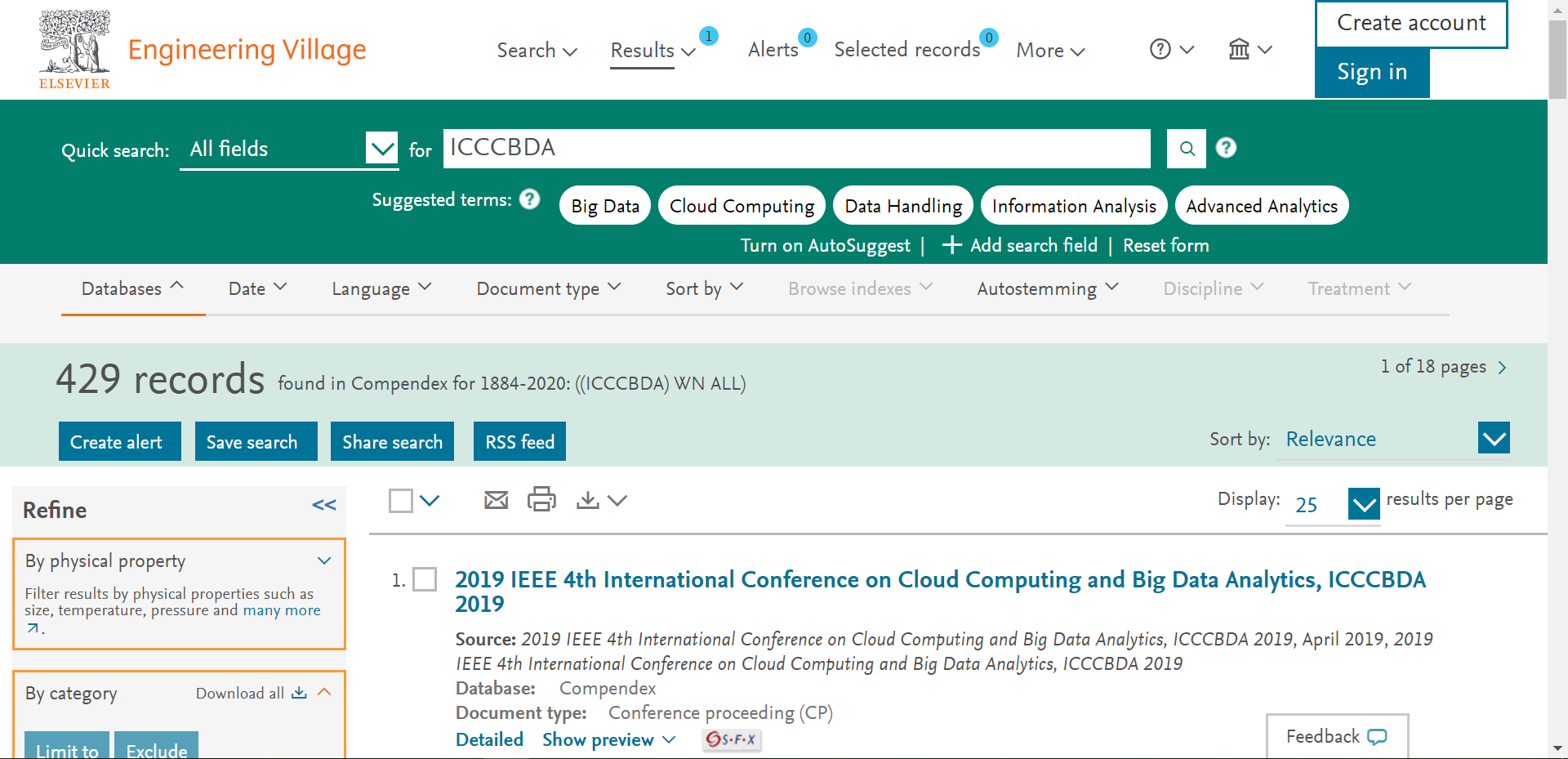Click Create alert button
Screen dimensions: 1568x759
[120, 441]
